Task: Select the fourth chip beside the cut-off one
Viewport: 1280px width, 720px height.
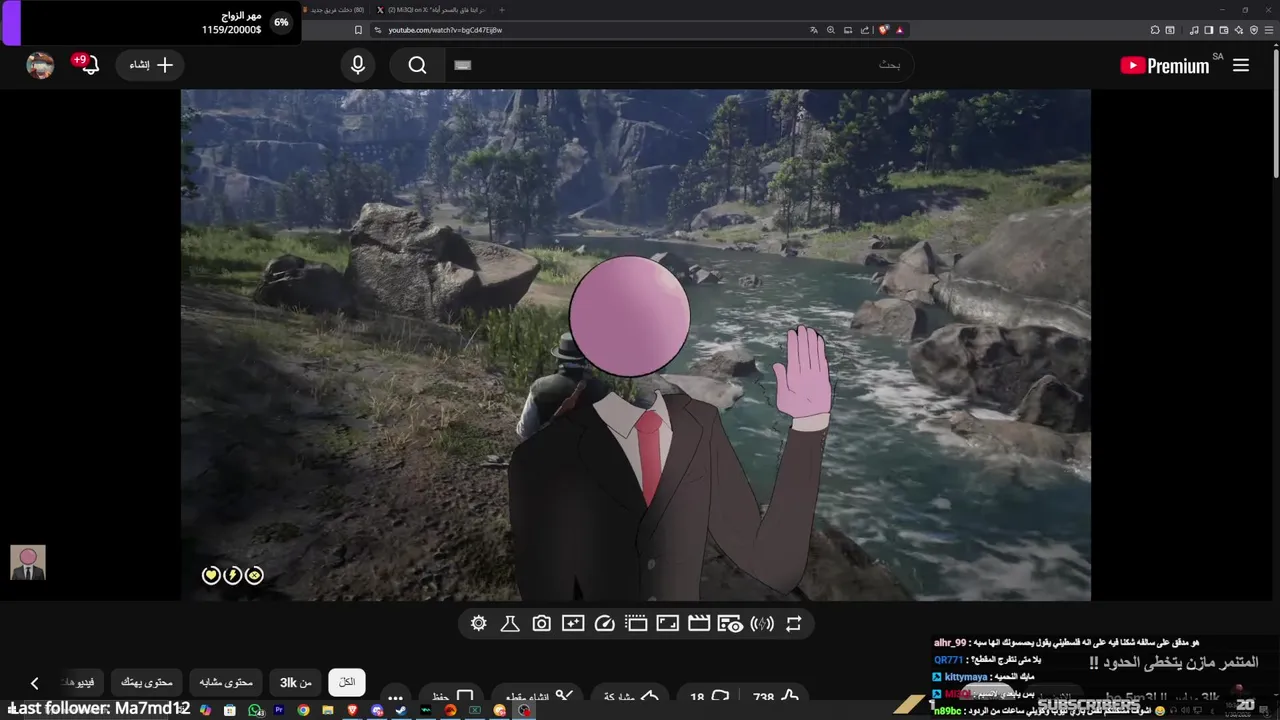Action: [x=147, y=682]
